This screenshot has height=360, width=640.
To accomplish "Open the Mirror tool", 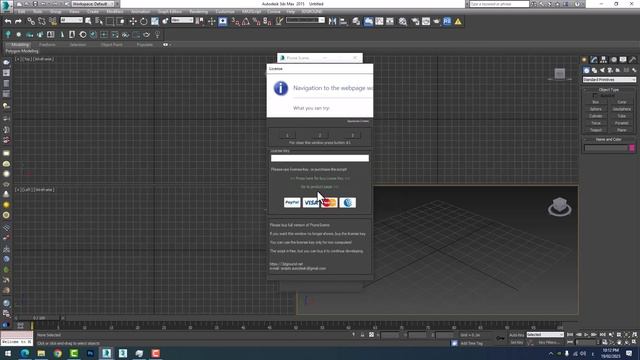I will click(x=333, y=21).
